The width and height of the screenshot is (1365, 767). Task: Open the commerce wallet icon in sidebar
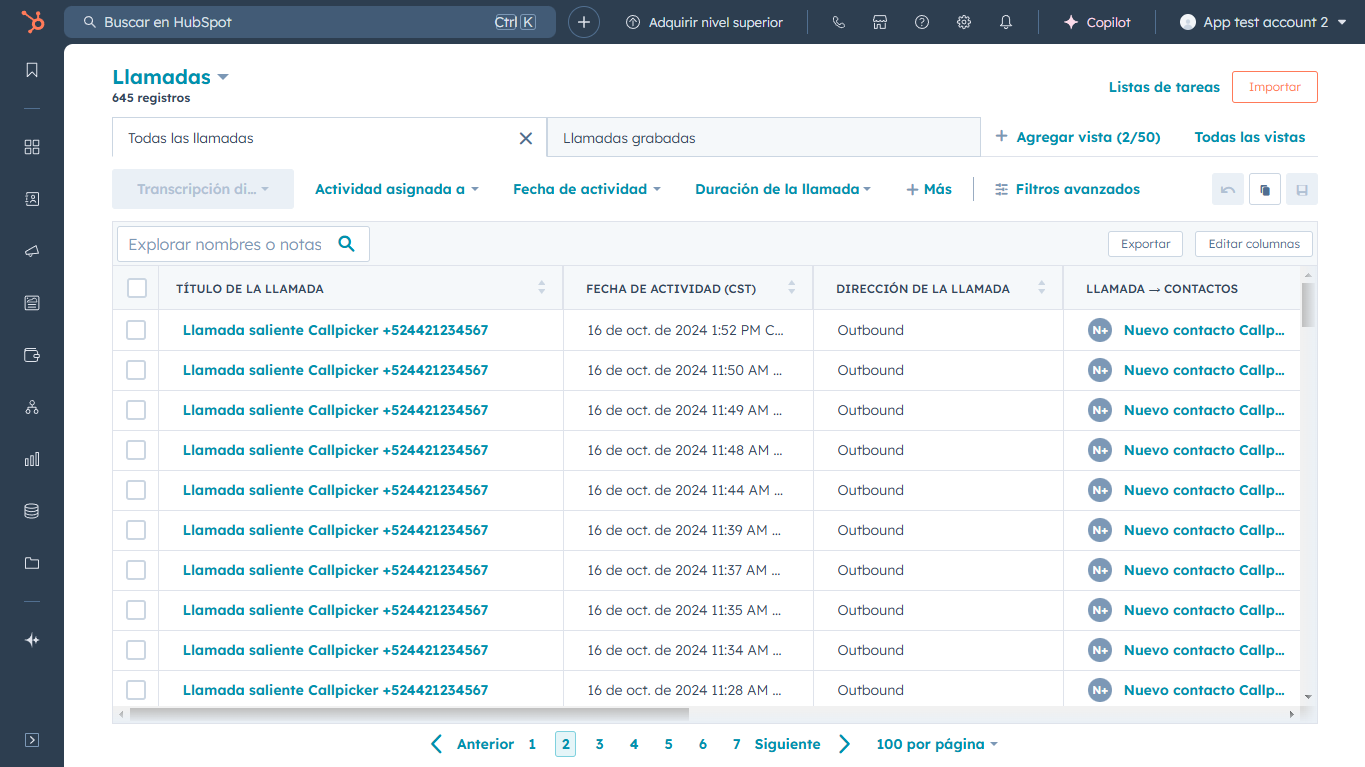[32, 355]
